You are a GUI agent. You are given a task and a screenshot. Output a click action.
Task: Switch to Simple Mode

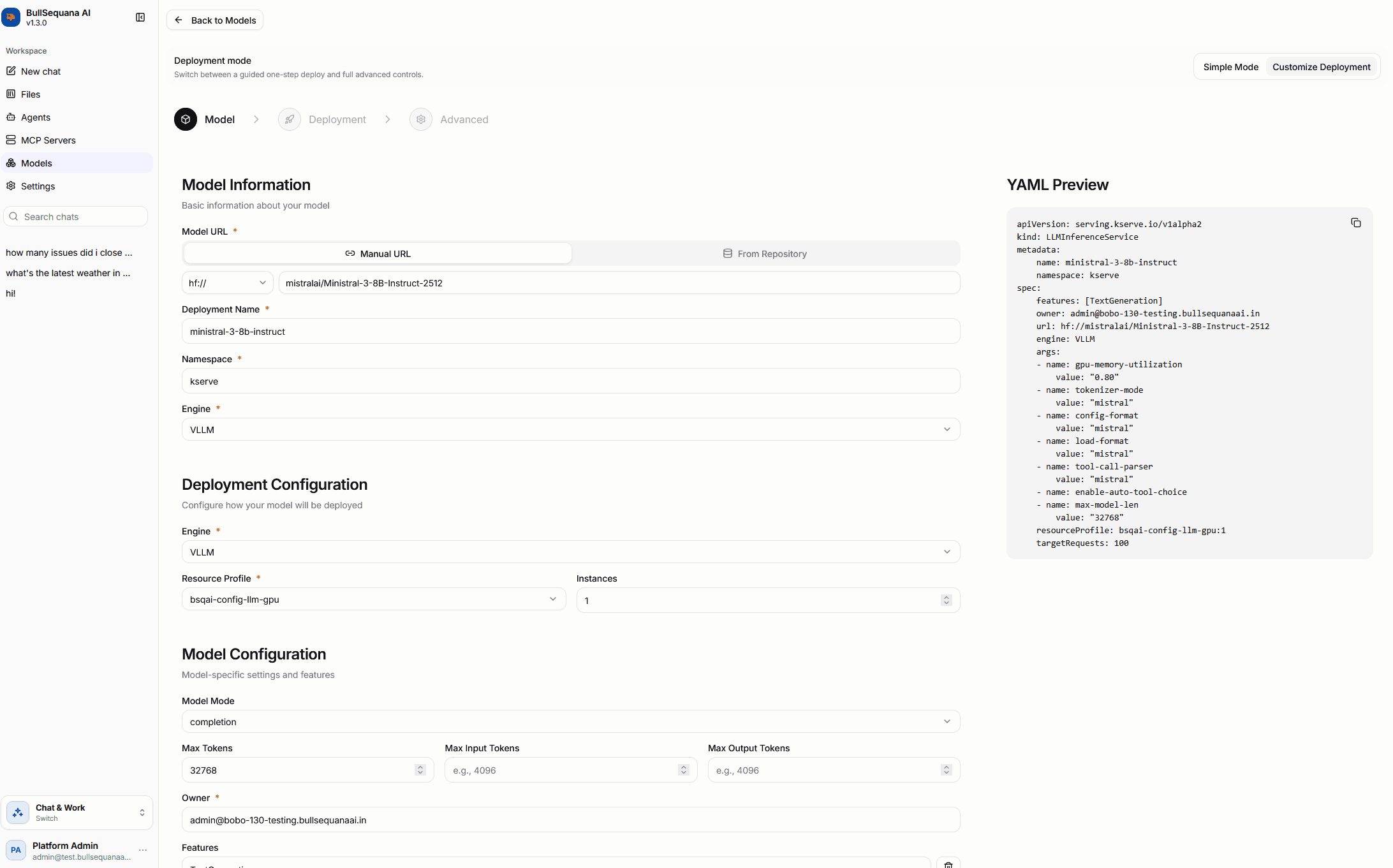(1230, 67)
